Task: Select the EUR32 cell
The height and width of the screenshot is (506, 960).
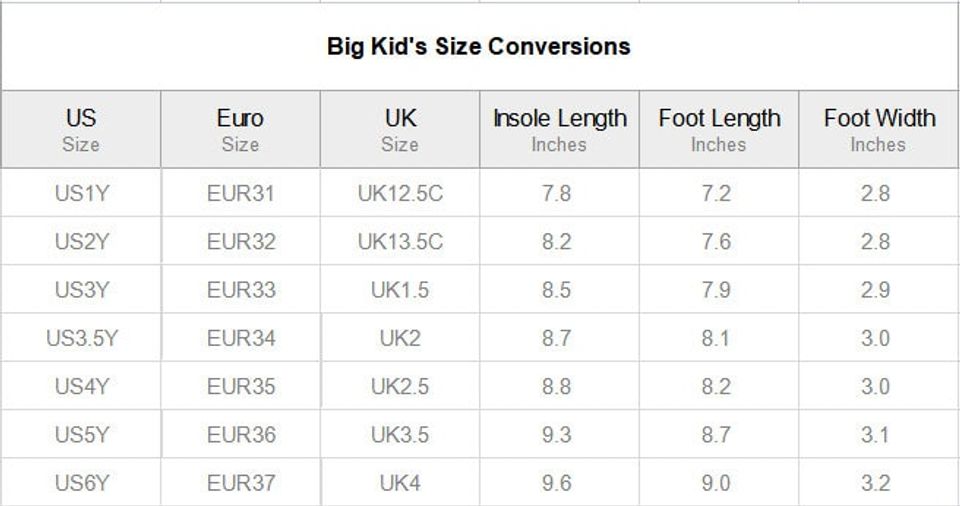Action: 240,242
